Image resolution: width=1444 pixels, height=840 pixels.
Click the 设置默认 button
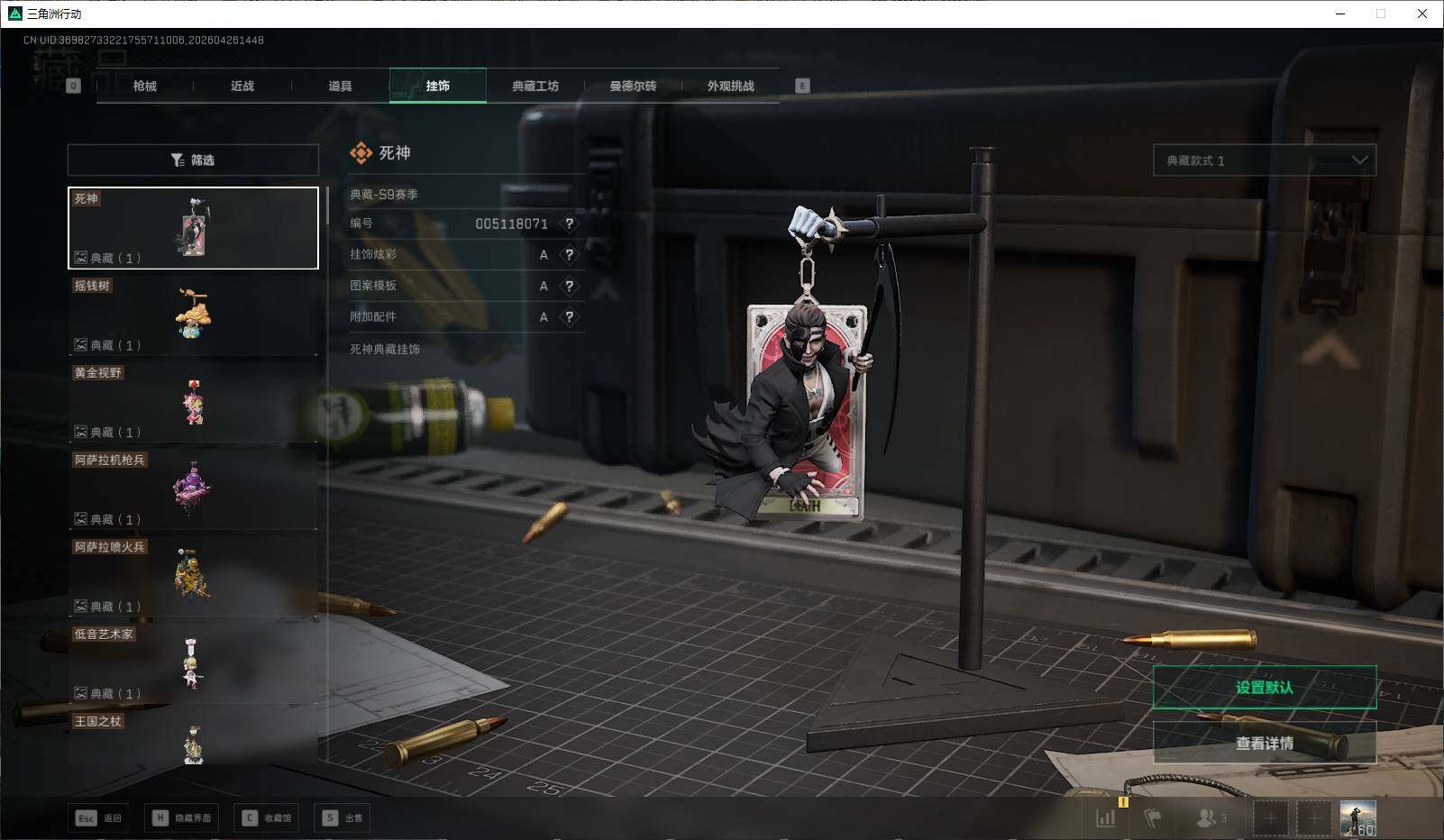pyautogui.click(x=1265, y=688)
